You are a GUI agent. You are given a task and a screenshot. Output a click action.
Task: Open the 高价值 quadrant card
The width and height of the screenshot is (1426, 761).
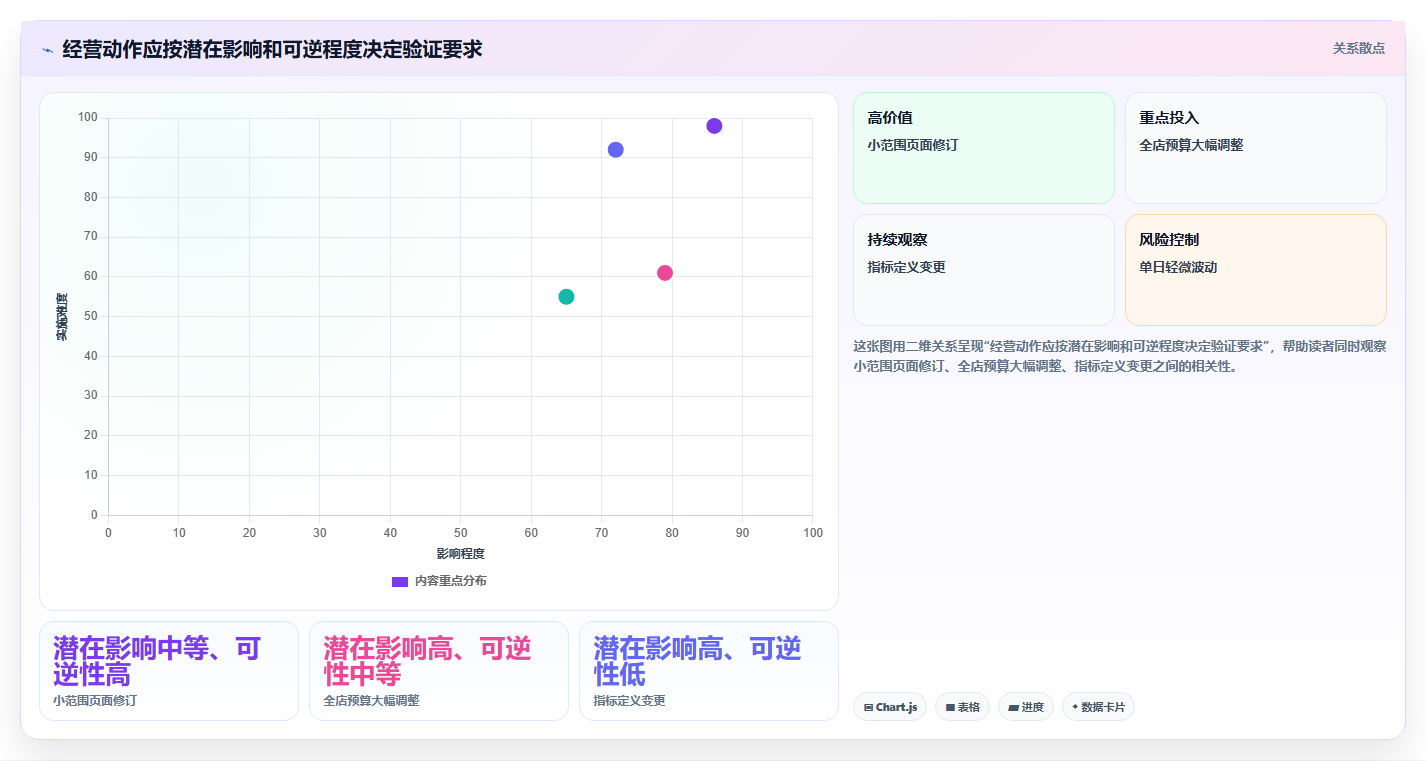984,148
